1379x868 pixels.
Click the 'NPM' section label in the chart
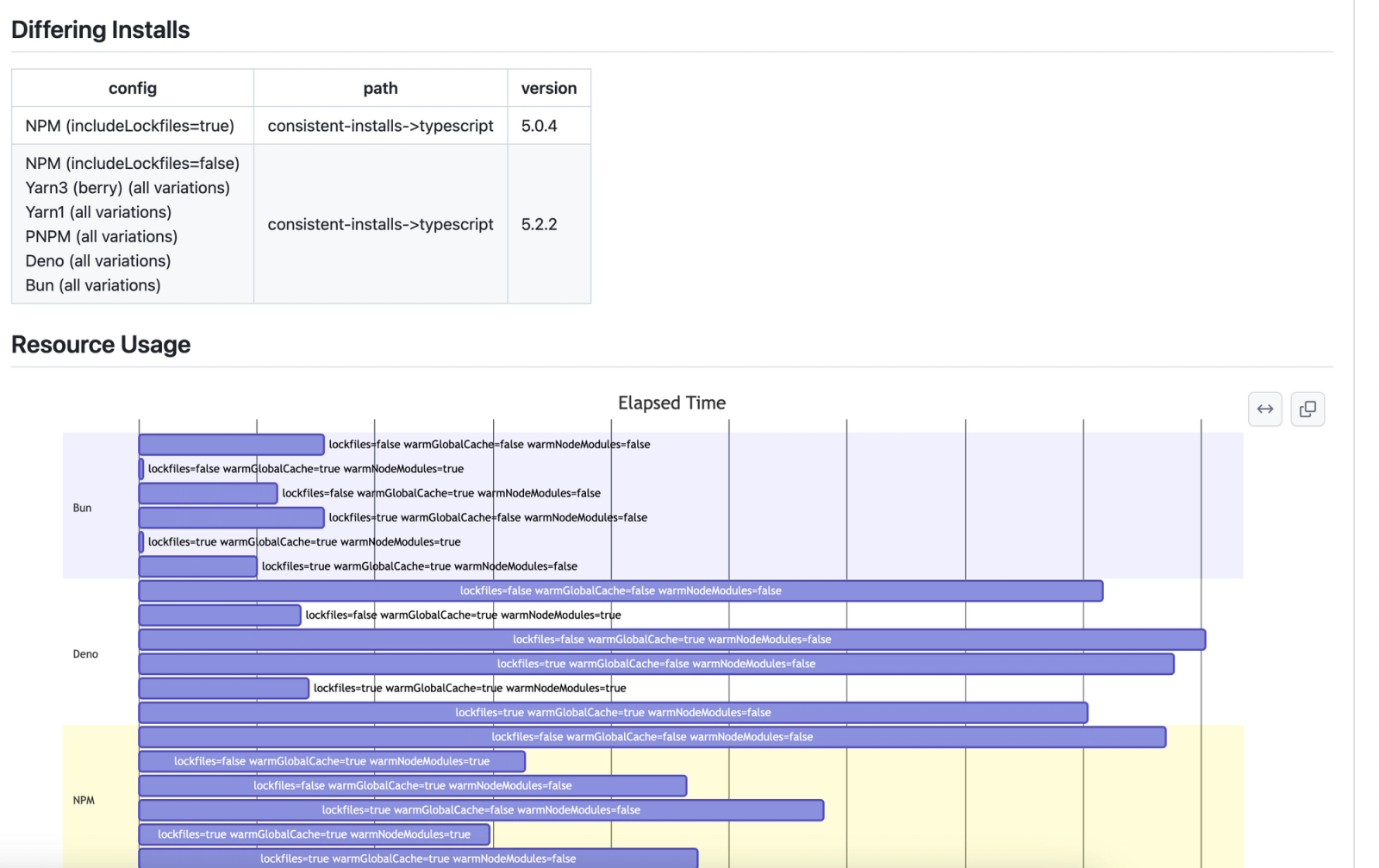[x=84, y=800]
